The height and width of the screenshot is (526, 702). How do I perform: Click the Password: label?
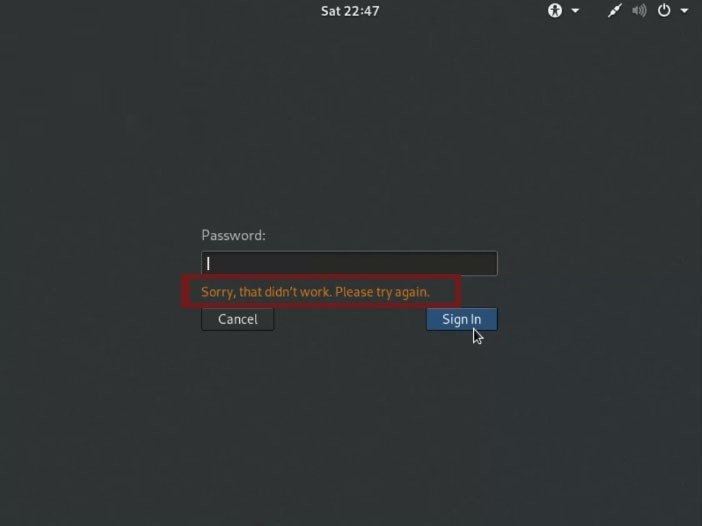[x=233, y=235]
